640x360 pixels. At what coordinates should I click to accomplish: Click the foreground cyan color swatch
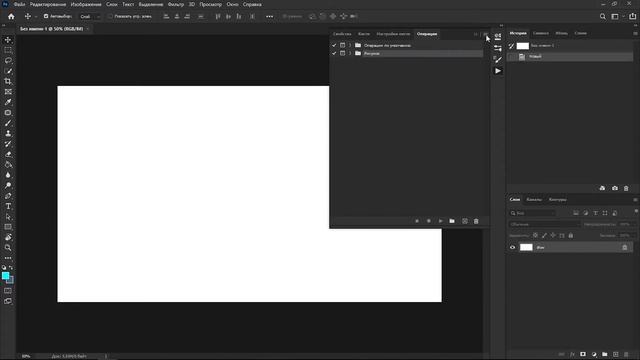click(5, 276)
